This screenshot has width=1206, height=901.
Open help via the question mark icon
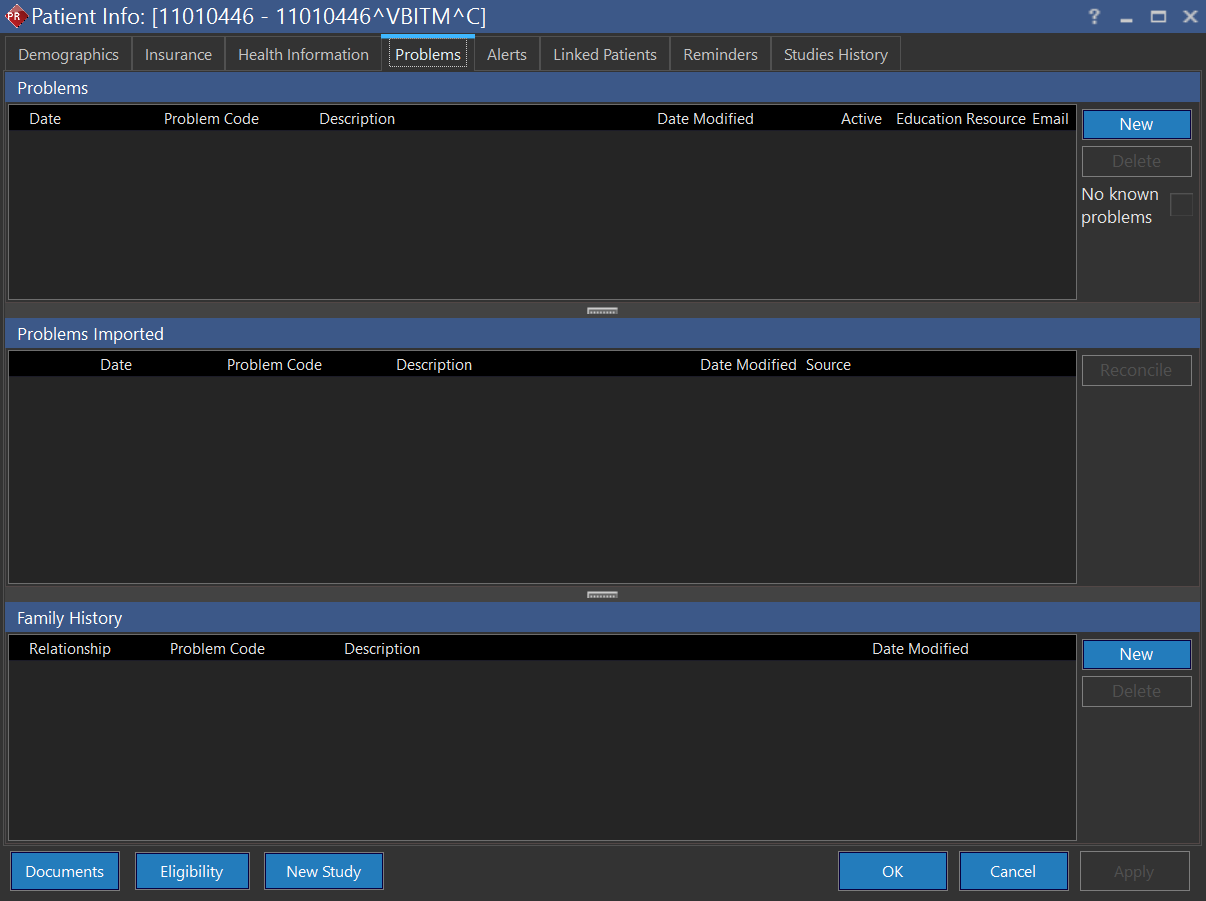(1093, 17)
